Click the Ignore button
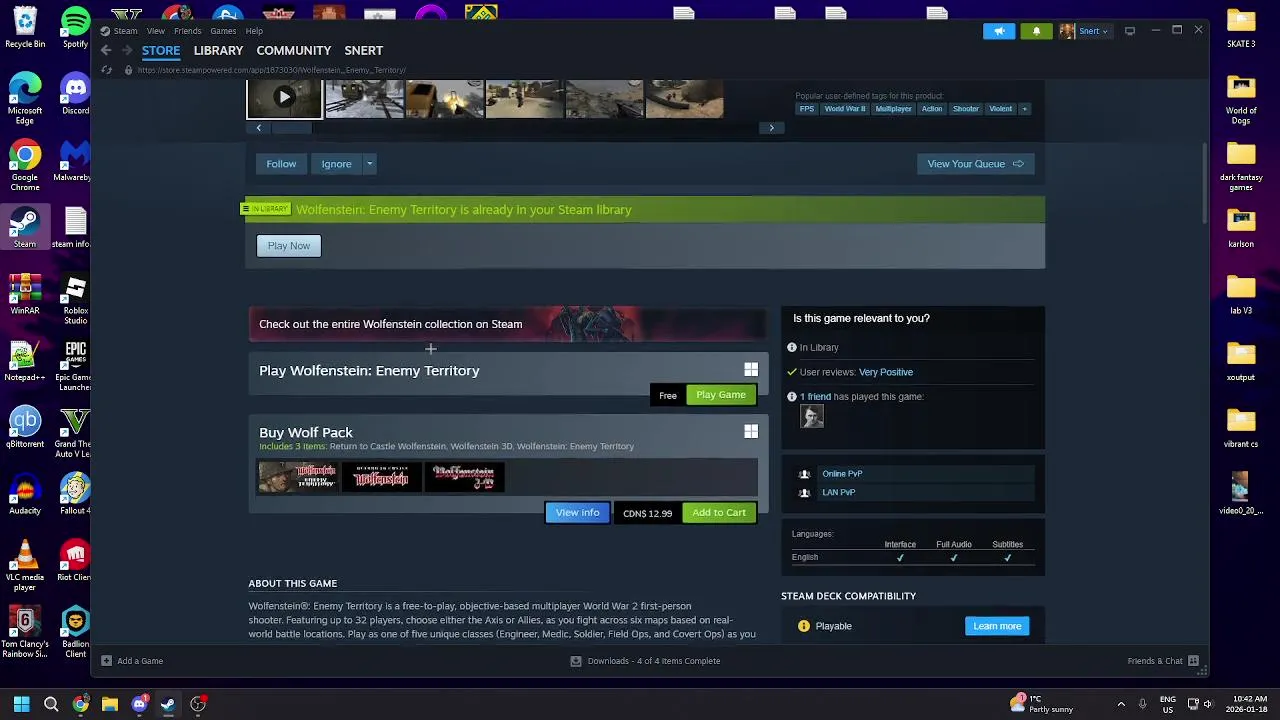 point(336,164)
